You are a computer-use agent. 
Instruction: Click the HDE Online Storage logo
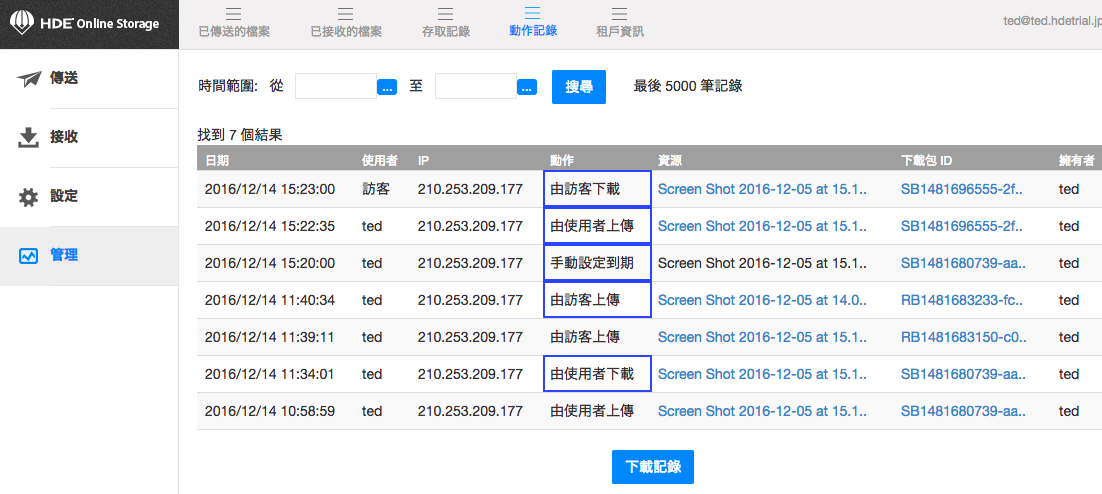(84, 25)
